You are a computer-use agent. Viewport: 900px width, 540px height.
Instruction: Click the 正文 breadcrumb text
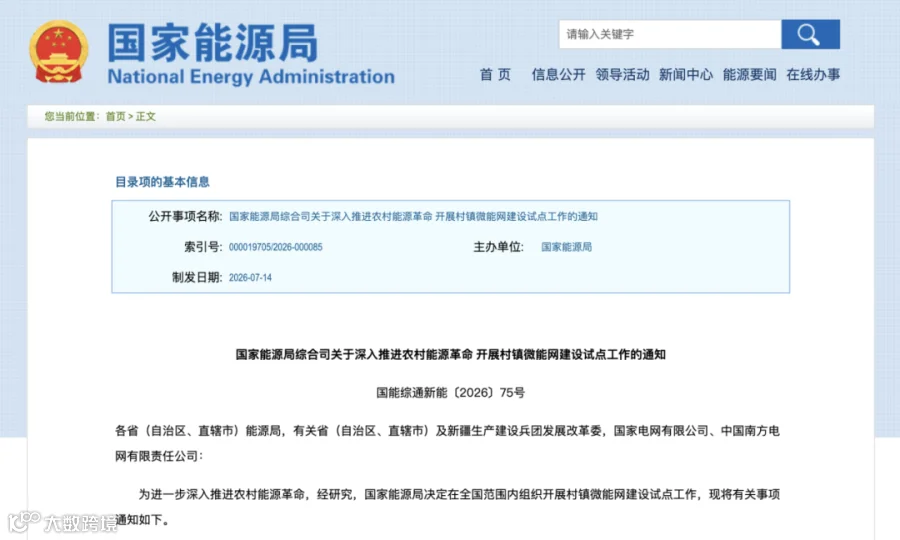[145, 116]
